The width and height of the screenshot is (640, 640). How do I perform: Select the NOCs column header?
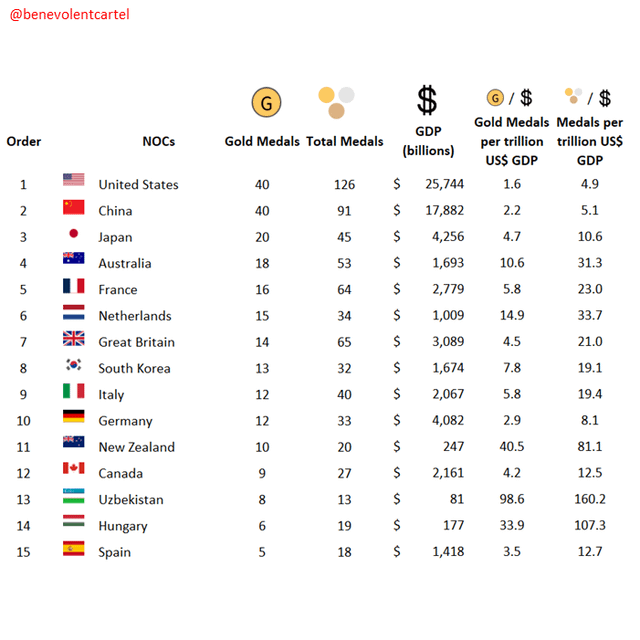(159, 141)
